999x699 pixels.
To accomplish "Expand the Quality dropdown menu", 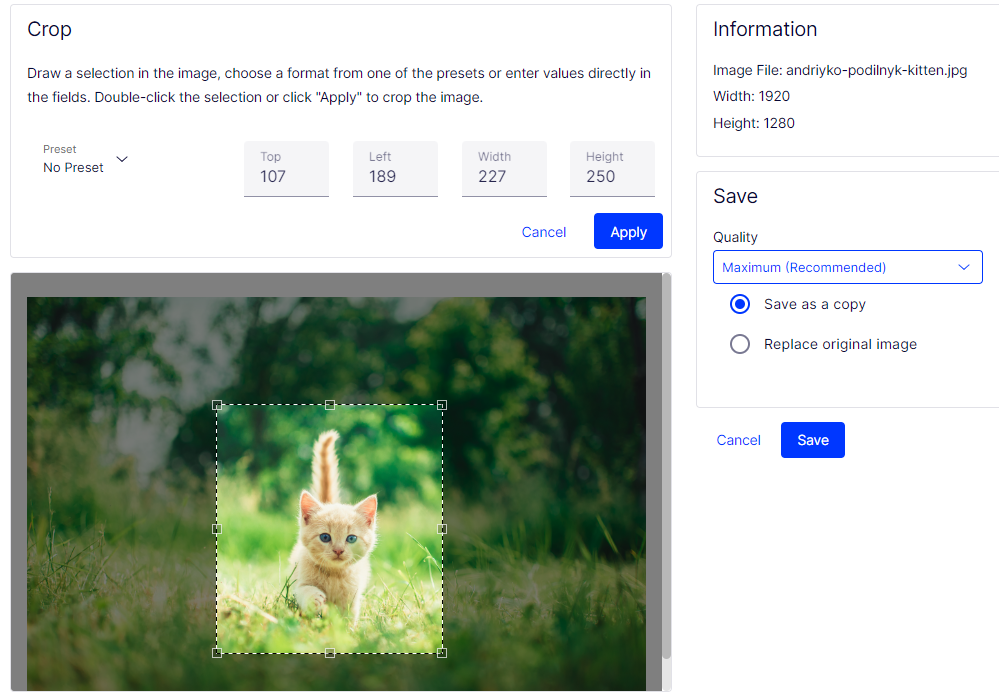I will [x=847, y=267].
